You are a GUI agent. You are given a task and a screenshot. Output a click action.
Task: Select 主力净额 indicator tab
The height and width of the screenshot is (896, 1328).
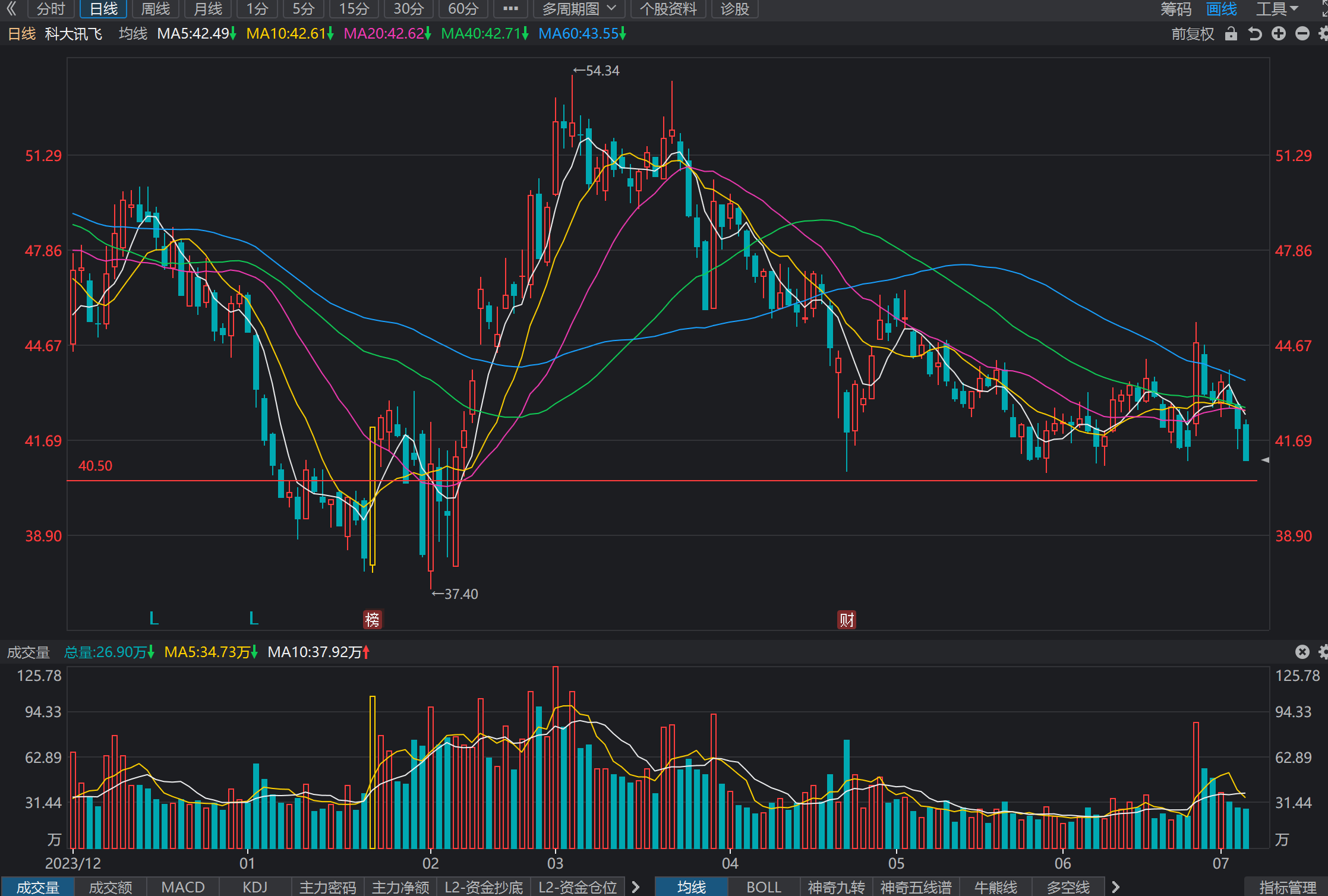(400, 887)
